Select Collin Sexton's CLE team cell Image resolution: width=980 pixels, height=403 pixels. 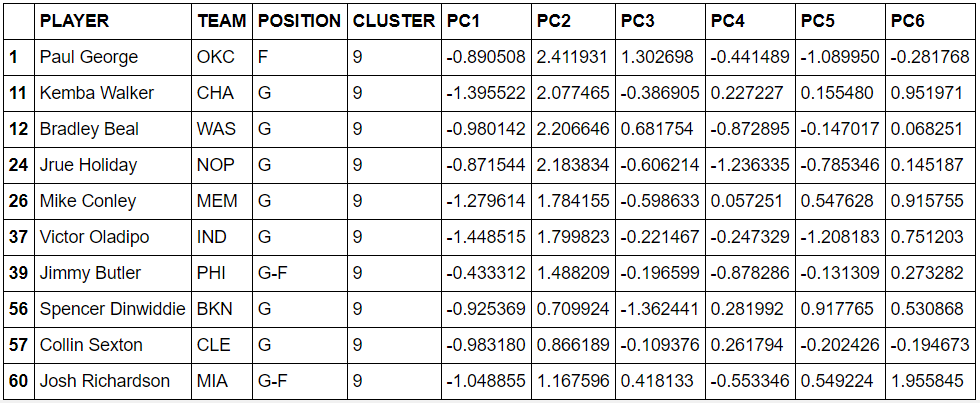(x=222, y=345)
